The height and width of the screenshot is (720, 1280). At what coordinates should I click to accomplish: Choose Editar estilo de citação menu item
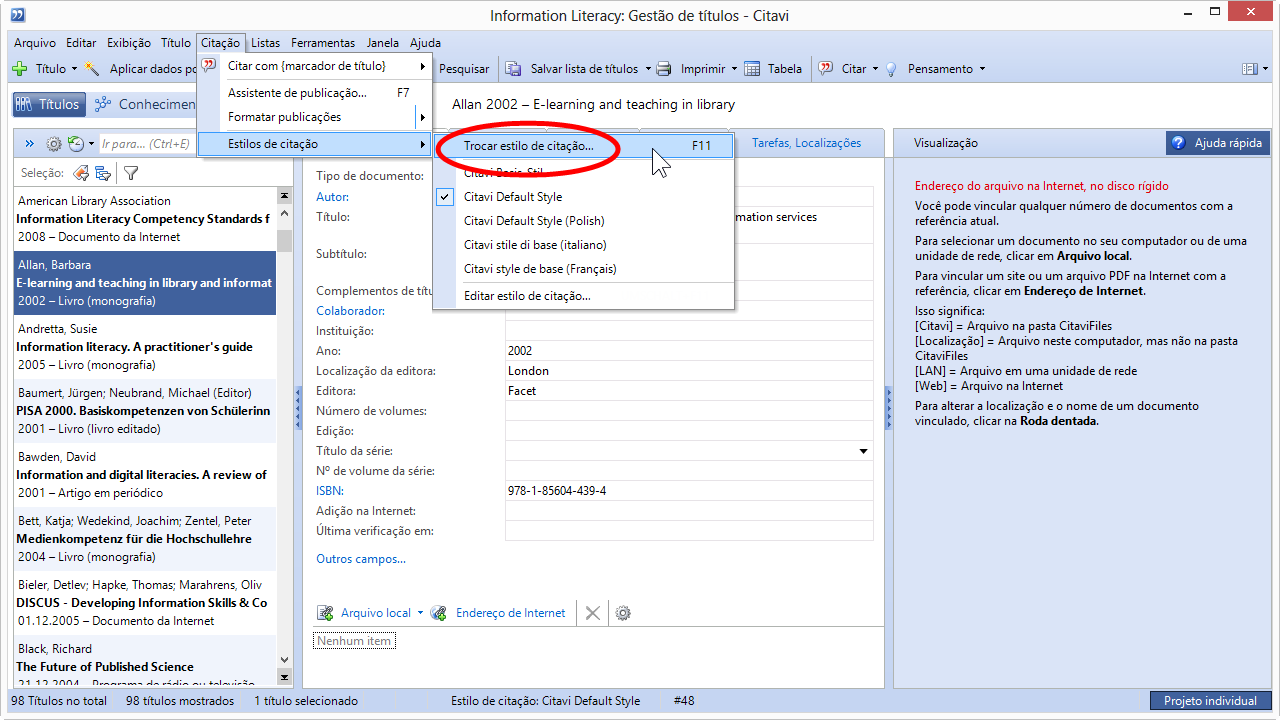pos(583,296)
